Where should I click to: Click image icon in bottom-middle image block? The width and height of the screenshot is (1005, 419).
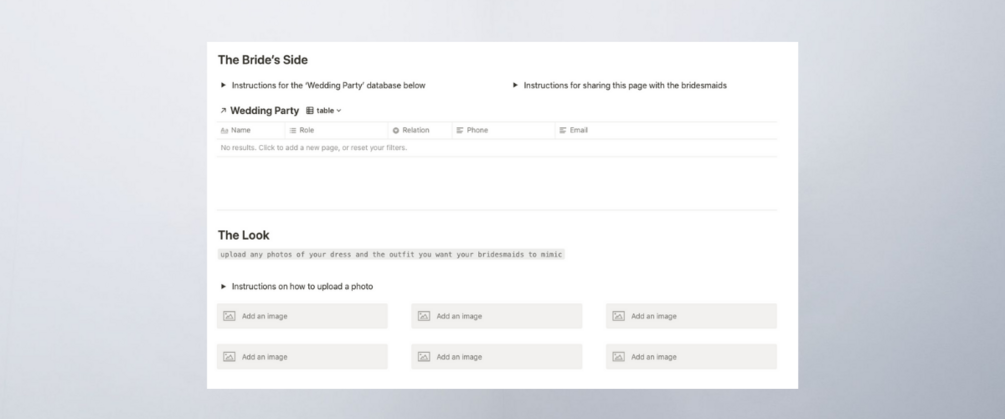424,357
